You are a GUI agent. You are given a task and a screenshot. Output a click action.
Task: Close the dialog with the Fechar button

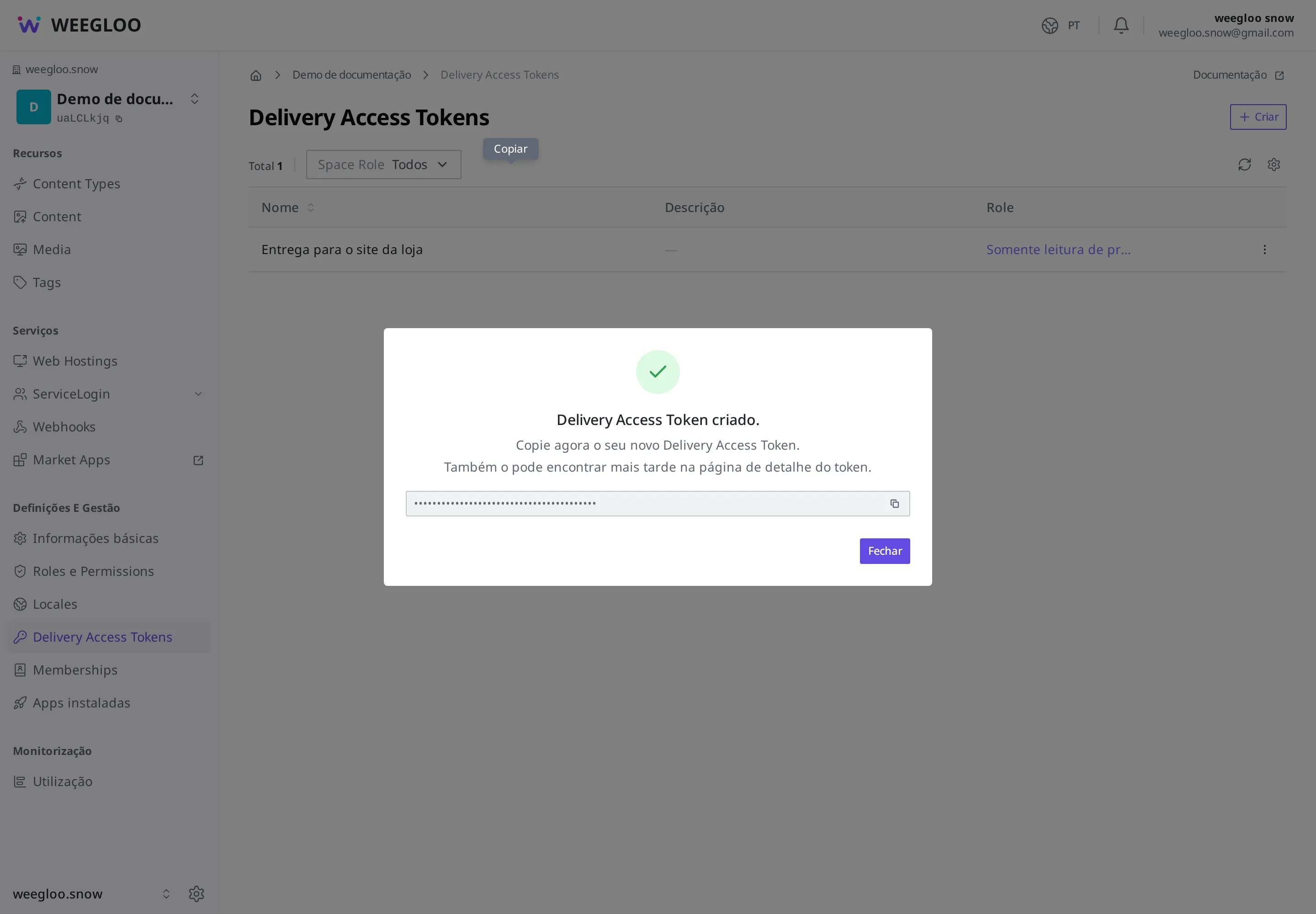pyautogui.click(x=884, y=550)
